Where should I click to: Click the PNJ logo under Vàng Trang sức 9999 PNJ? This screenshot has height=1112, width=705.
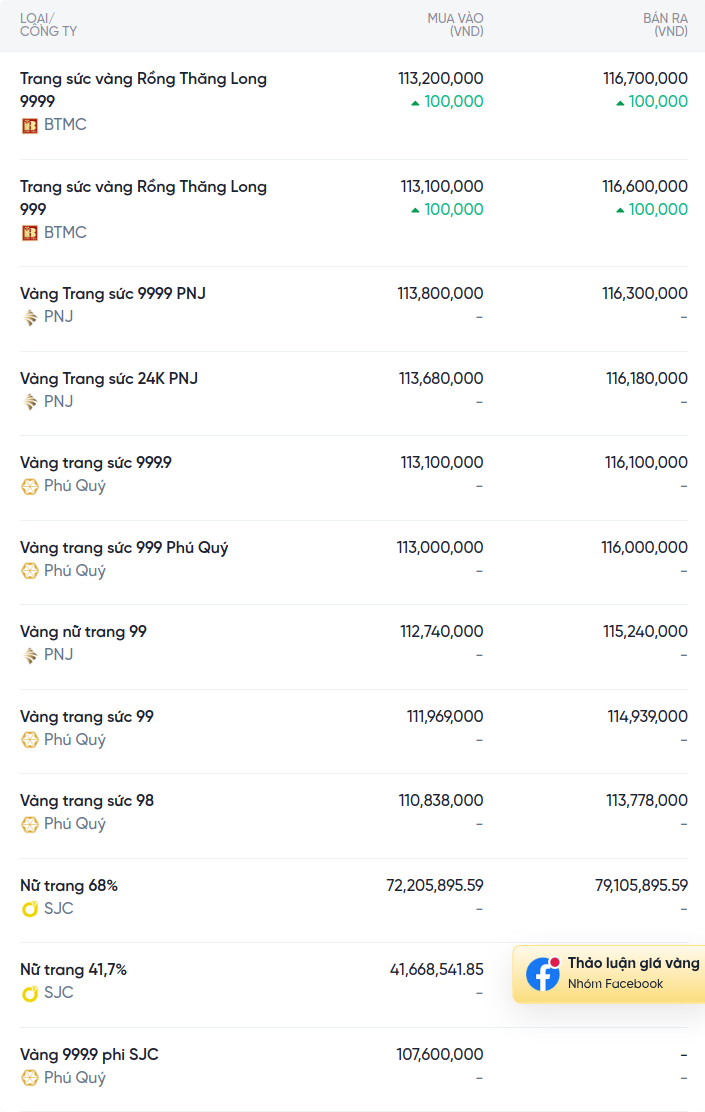click(29, 317)
